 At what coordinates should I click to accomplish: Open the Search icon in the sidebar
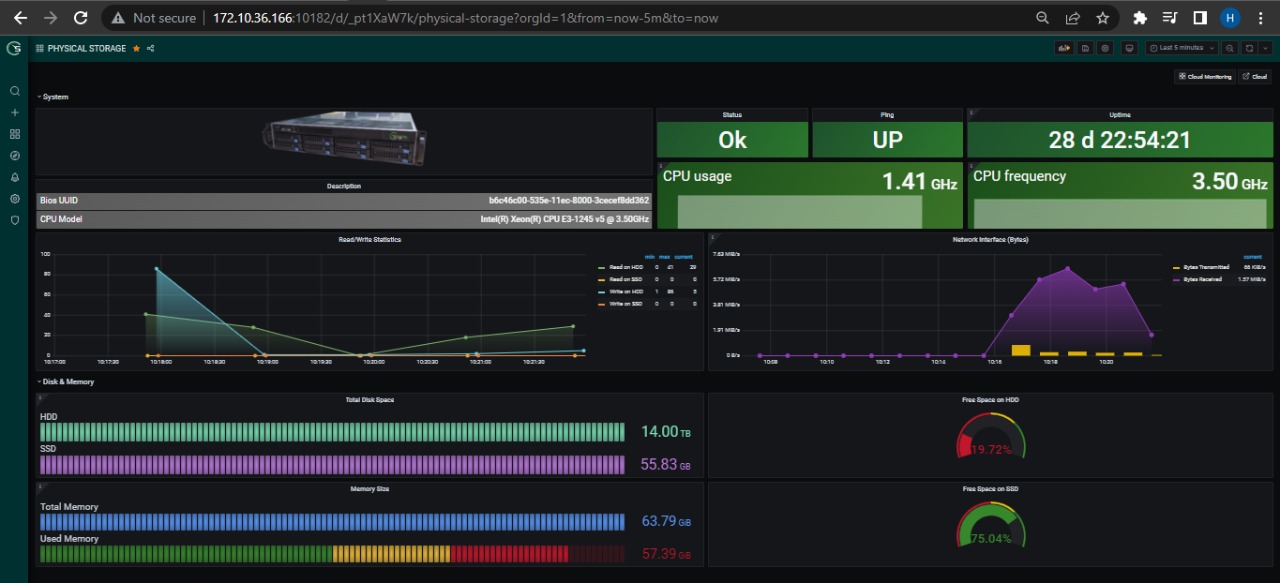tap(14, 91)
